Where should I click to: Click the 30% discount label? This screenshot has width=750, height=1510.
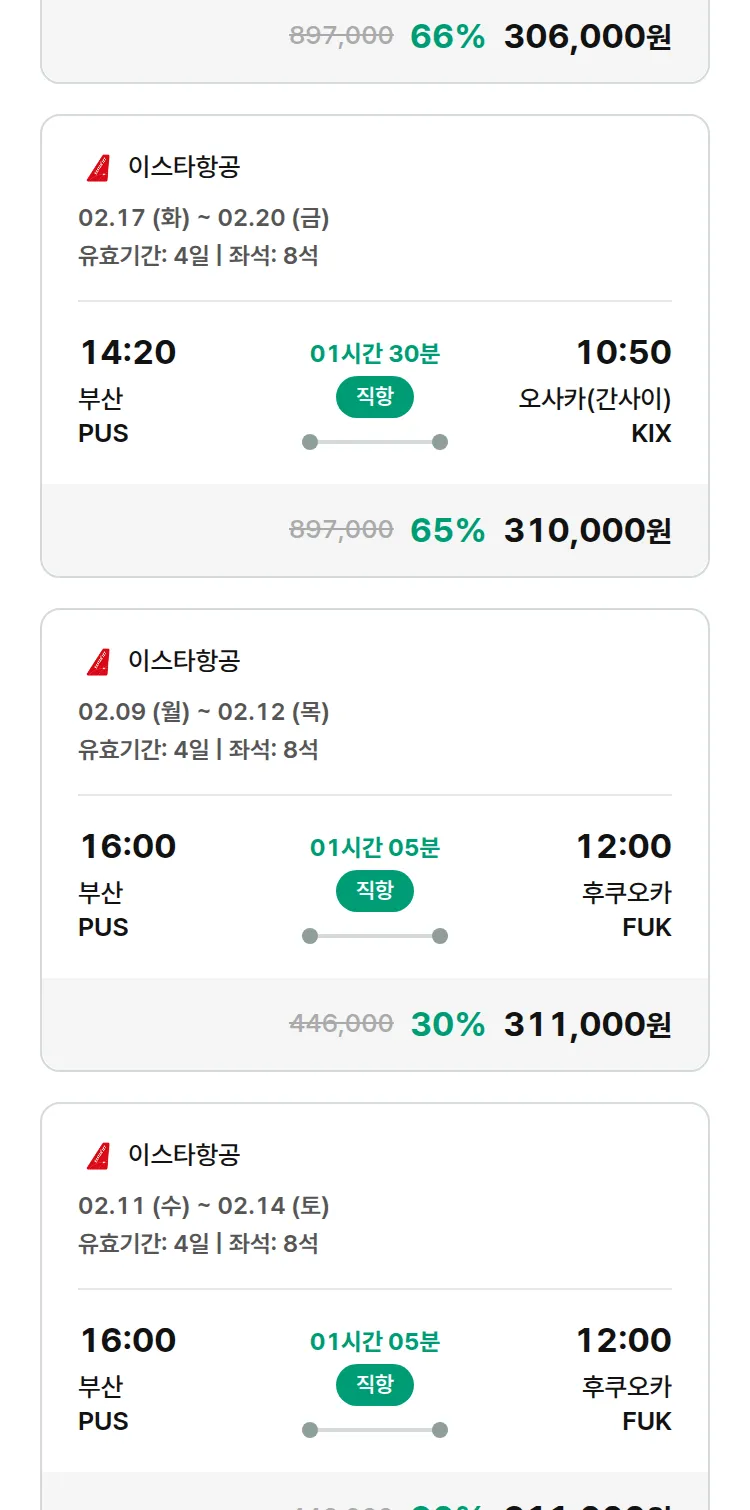click(447, 1024)
